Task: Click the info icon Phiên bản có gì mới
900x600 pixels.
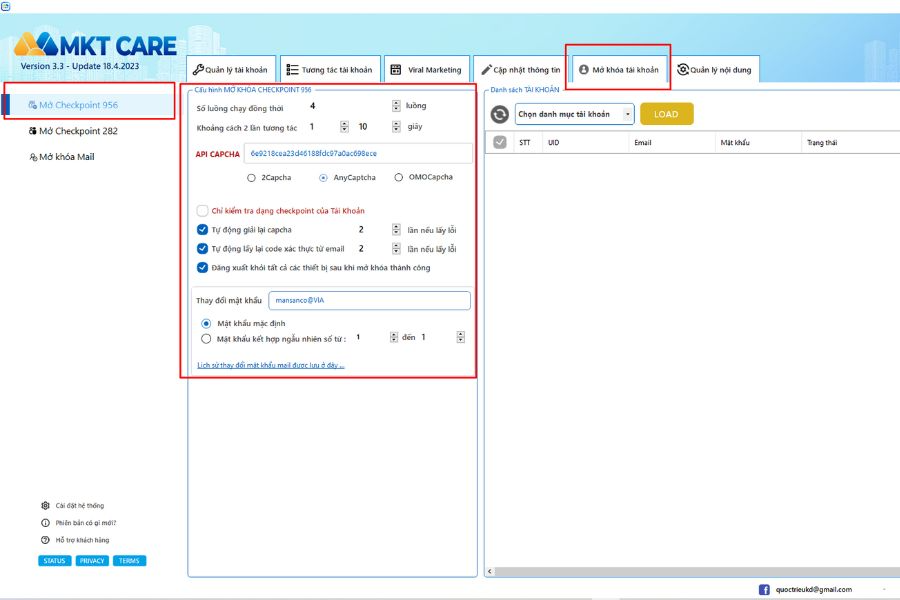Action: 45,523
